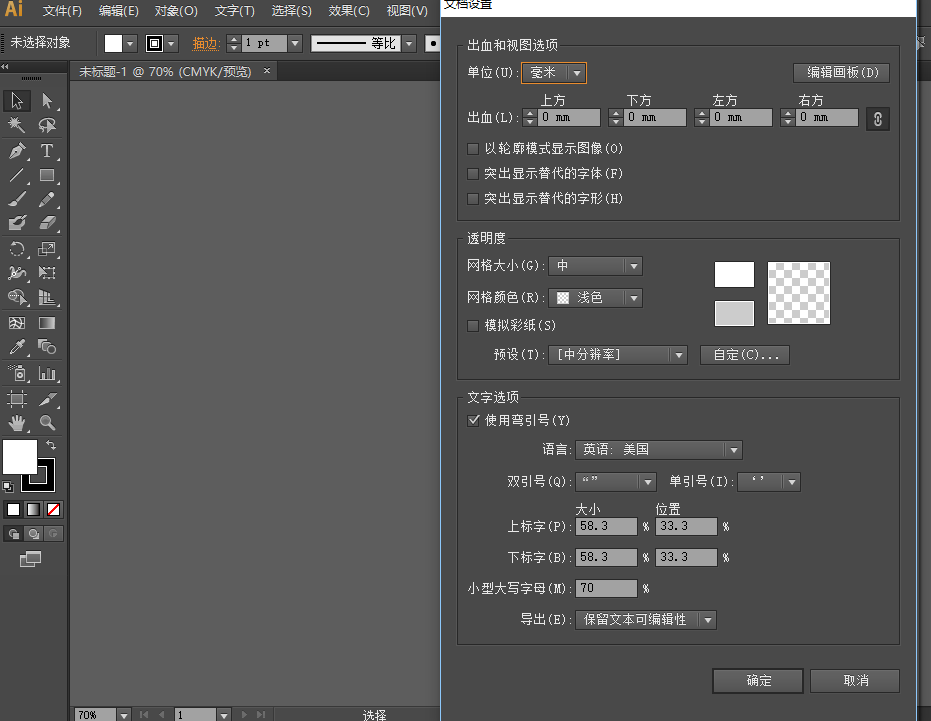Enable 突出显示替代的字体 checkbox
The image size is (931, 721).
tap(473, 173)
